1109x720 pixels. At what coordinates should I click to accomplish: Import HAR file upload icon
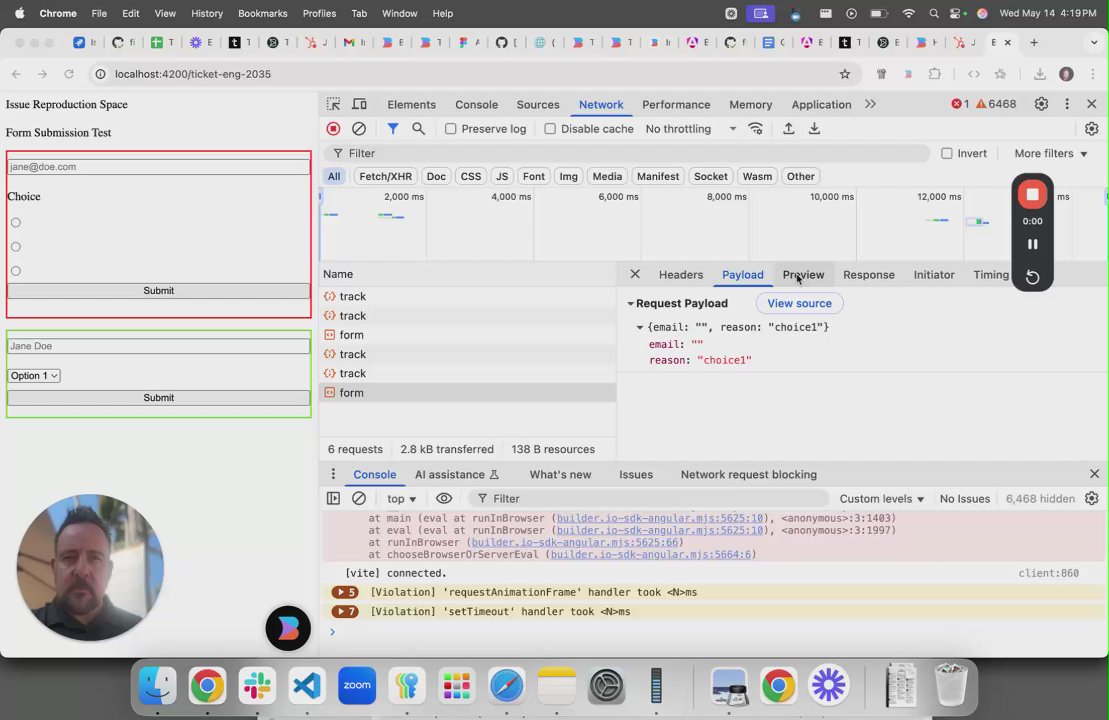[789, 129]
